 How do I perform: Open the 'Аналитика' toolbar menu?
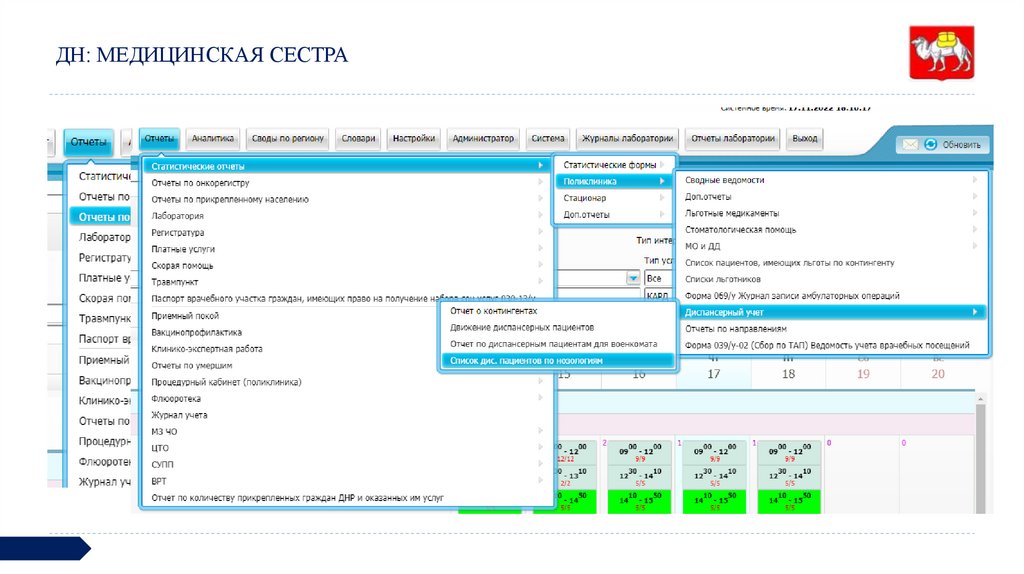pyautogui.click(x=212, y=139)
